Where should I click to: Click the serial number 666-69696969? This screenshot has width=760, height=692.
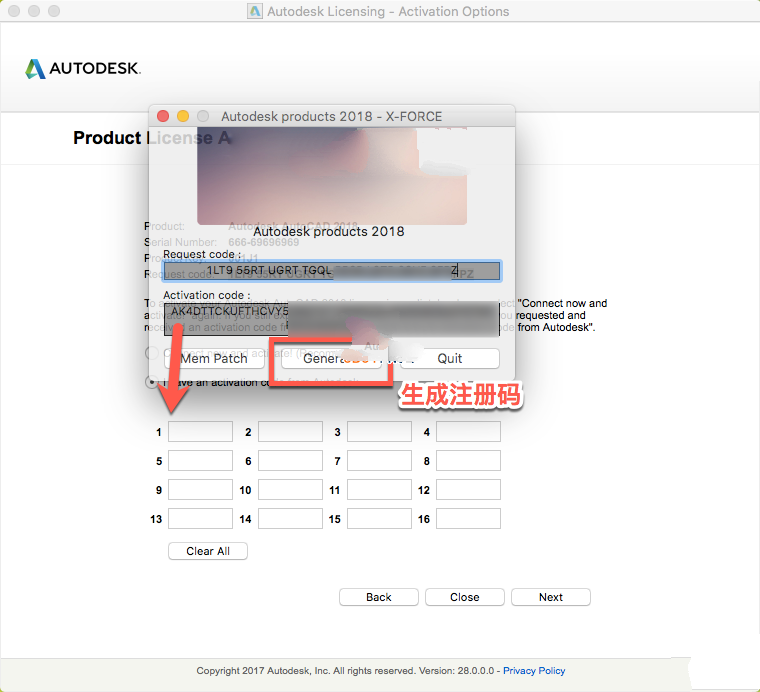coord(264,242)
